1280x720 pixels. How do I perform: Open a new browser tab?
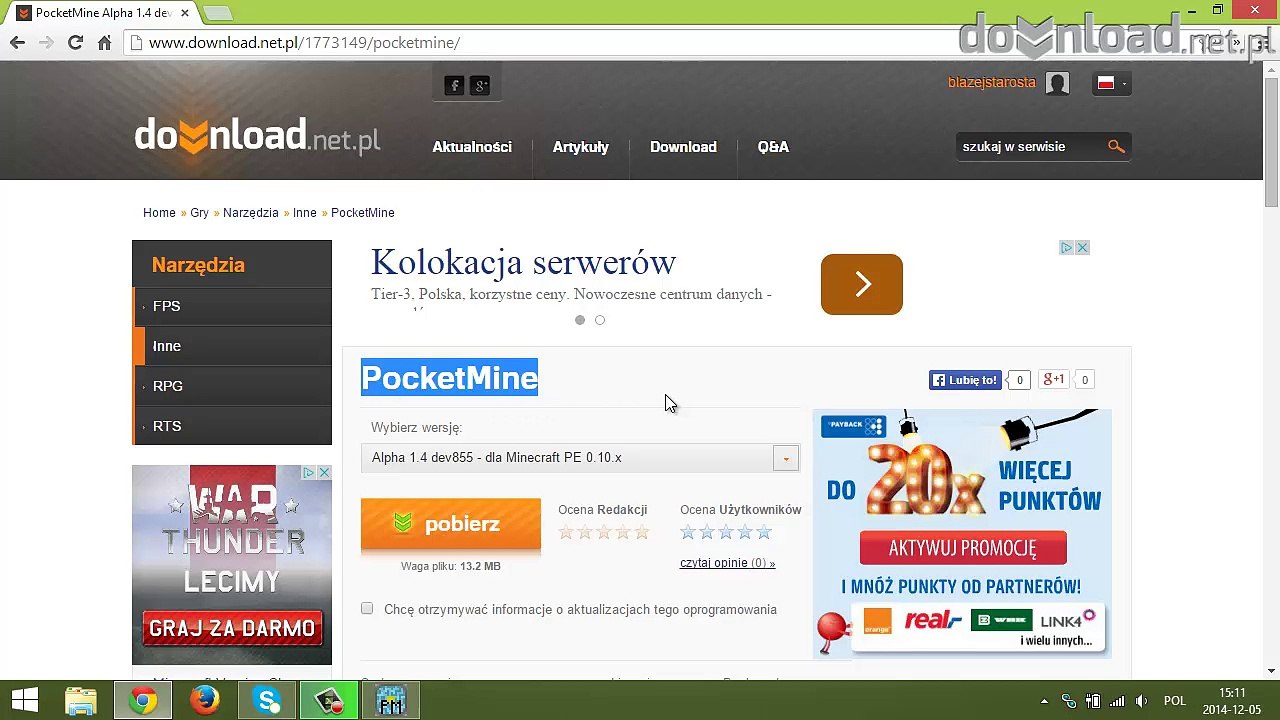217,13
